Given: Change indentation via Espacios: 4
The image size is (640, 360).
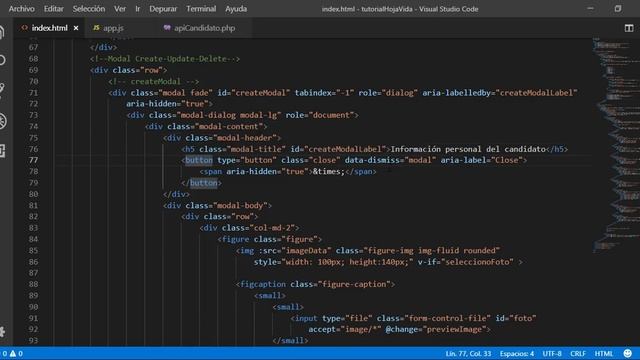Looking at the screenshot, I should (517, 353).
